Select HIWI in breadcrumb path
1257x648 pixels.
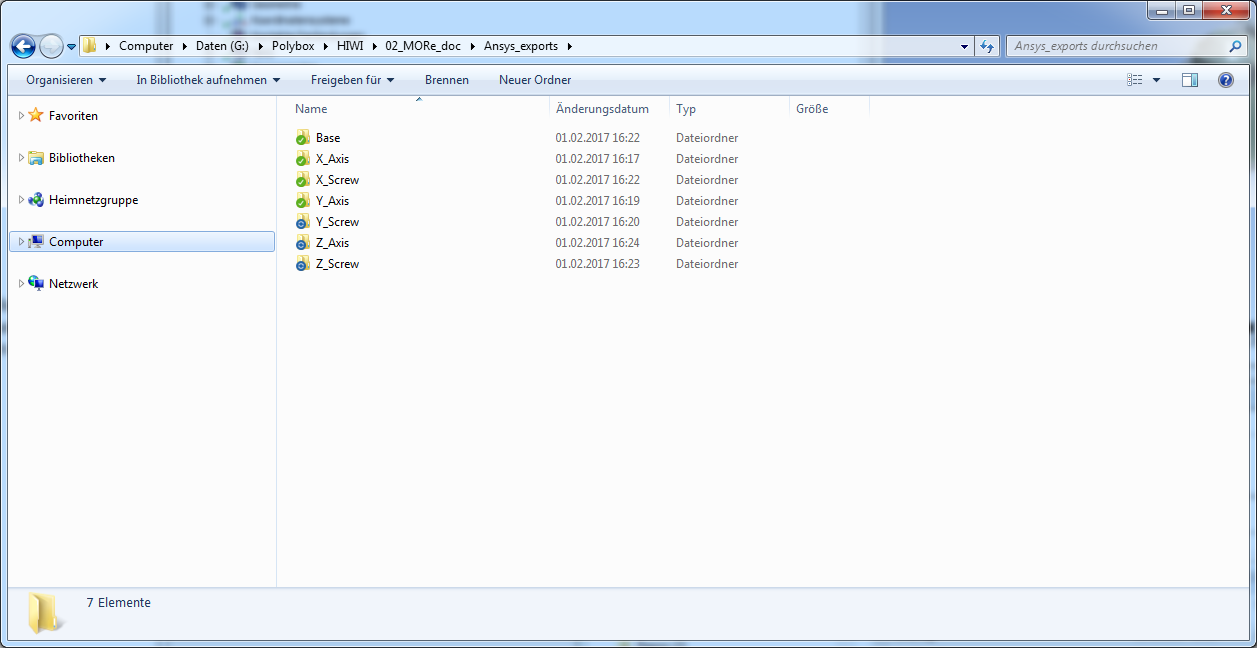tap(351, 46)
